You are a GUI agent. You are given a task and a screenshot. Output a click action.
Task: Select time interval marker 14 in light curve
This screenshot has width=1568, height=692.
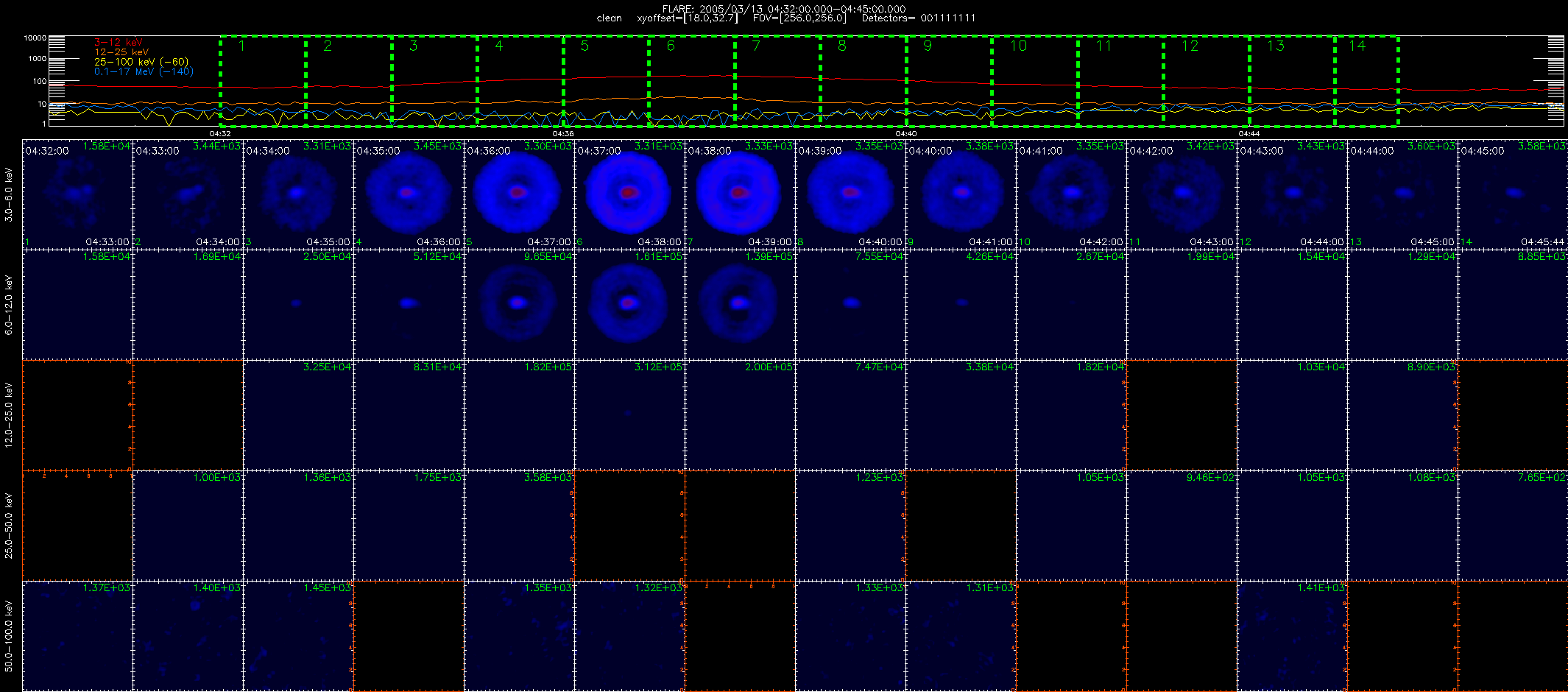(x=1357, y=46)
